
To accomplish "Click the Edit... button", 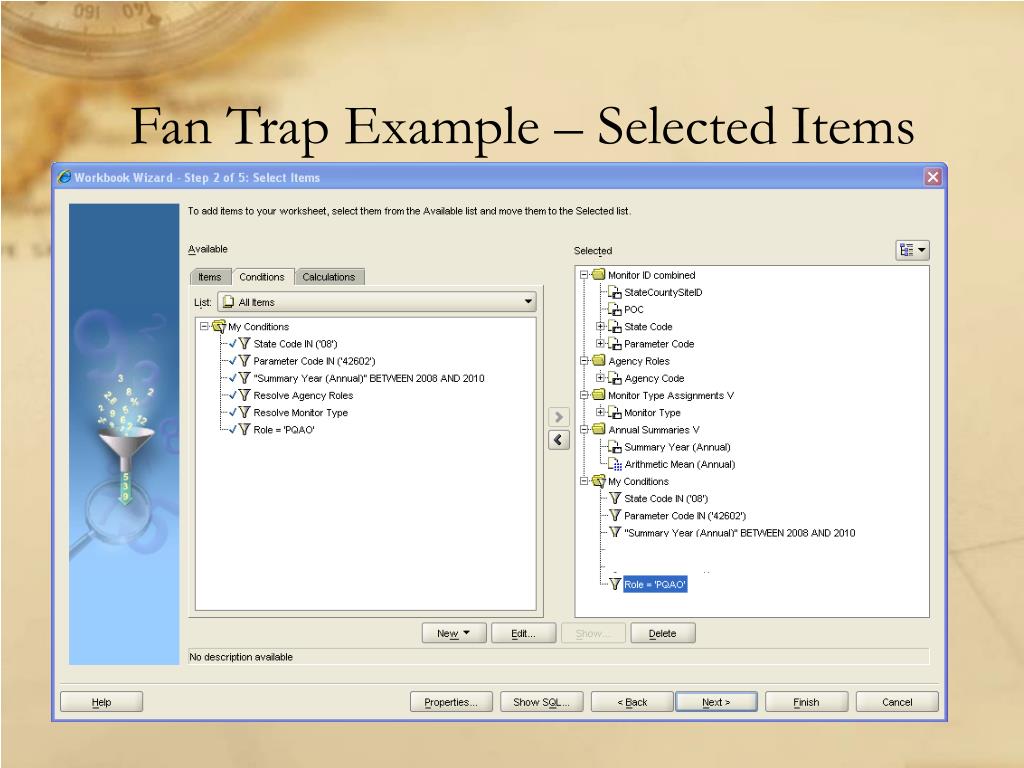I will click(524, 633).
